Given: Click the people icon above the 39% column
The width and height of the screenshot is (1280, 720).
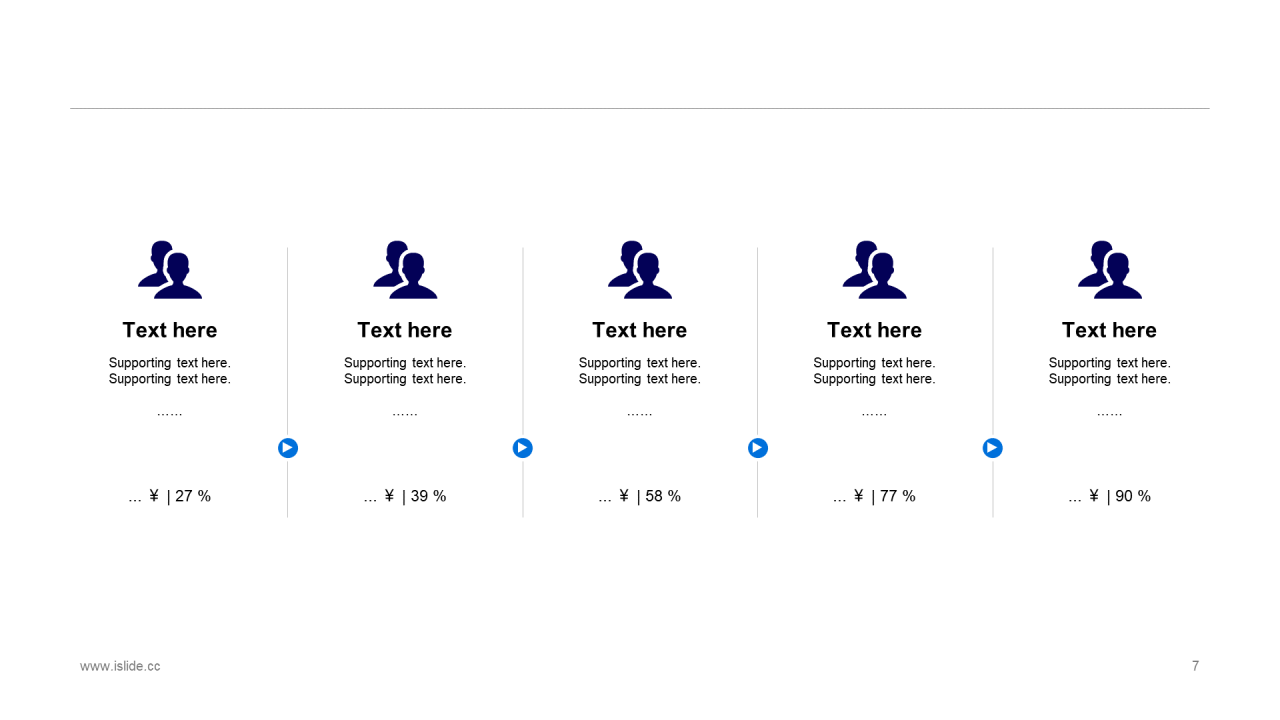Looking at the screenshot, I should (x=405, y=270).
